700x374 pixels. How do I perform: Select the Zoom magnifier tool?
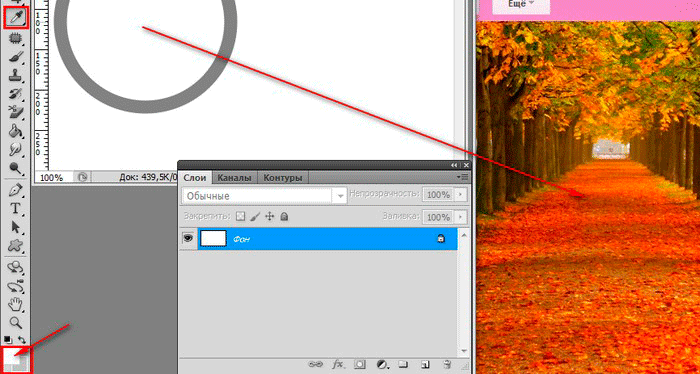point(16,322)
